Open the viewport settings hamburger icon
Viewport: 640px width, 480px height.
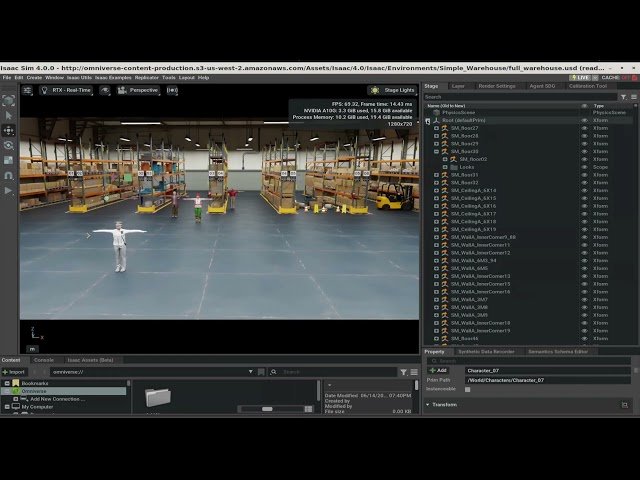[x=27, y=90]
